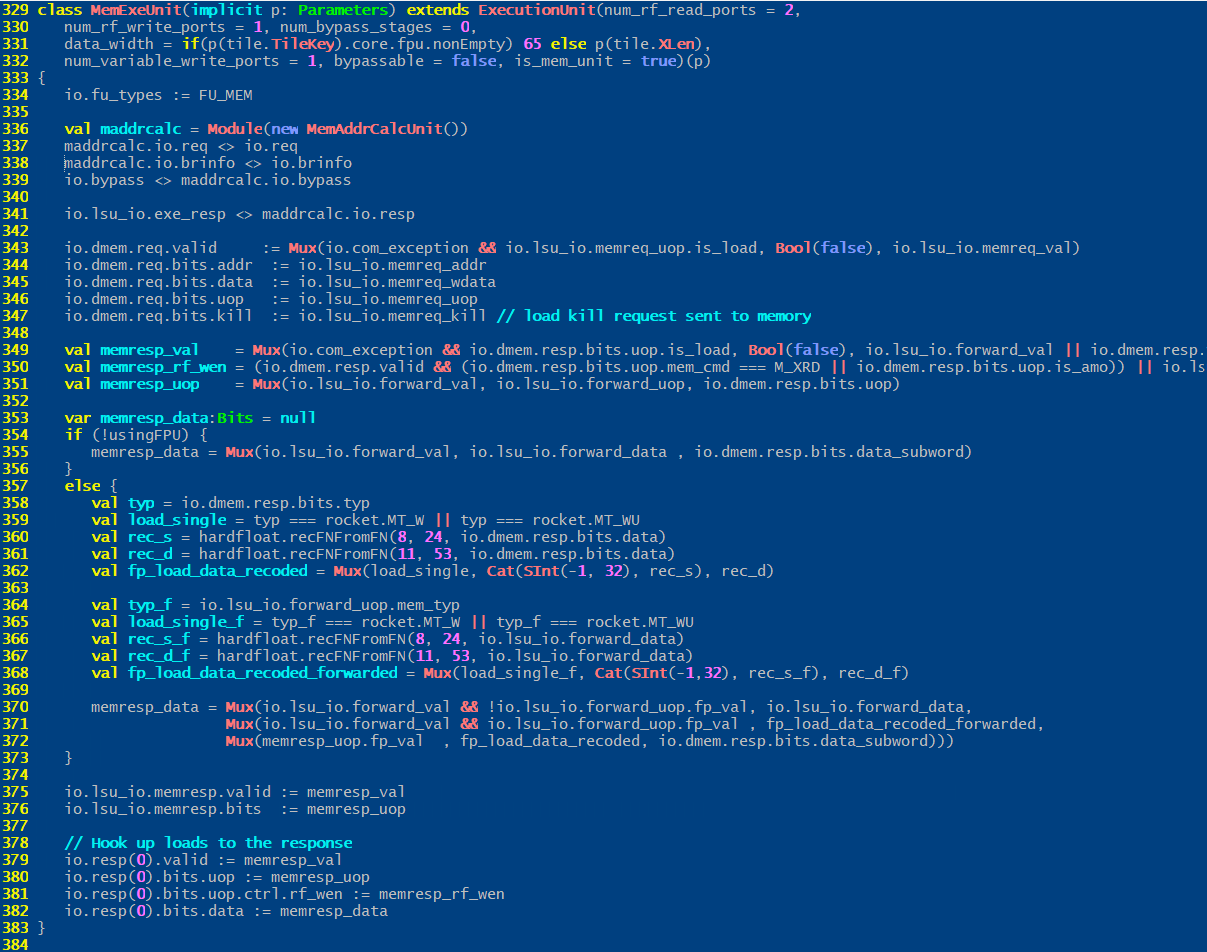Click 'memresp_val' declaration on line 349
This screenshot has width=1207, height=952.
click(149, 350)
